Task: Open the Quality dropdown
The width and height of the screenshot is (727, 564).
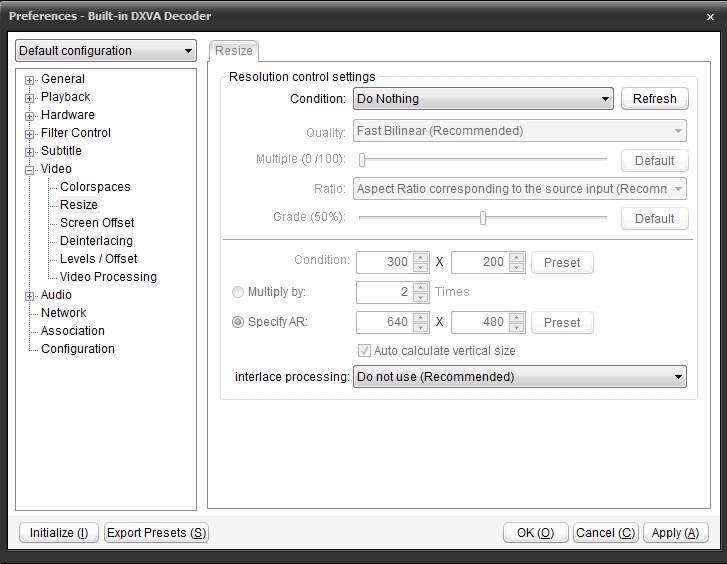Action: 520,131
